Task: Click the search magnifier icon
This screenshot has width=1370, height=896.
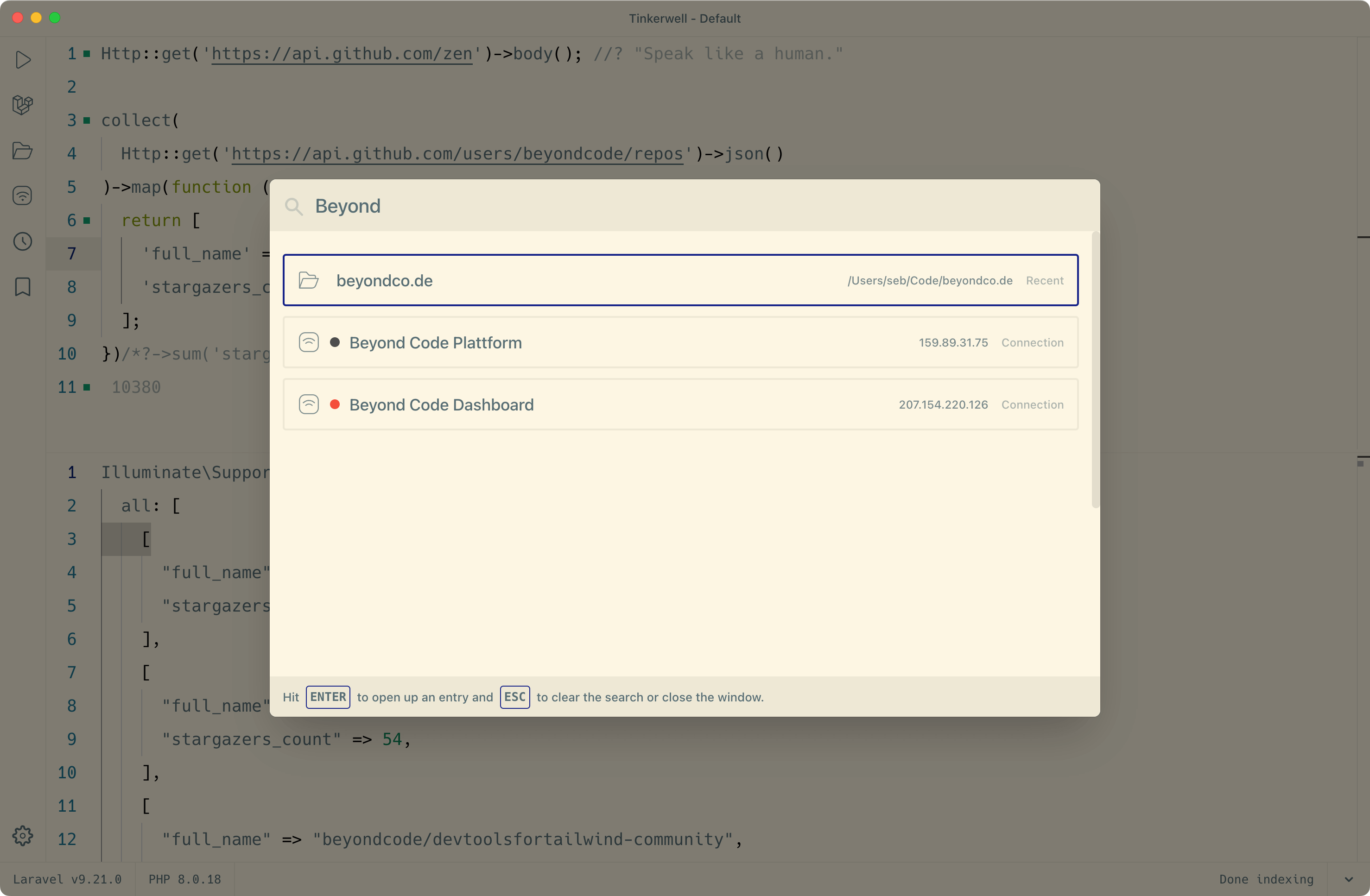Action: tap(293, 206)
